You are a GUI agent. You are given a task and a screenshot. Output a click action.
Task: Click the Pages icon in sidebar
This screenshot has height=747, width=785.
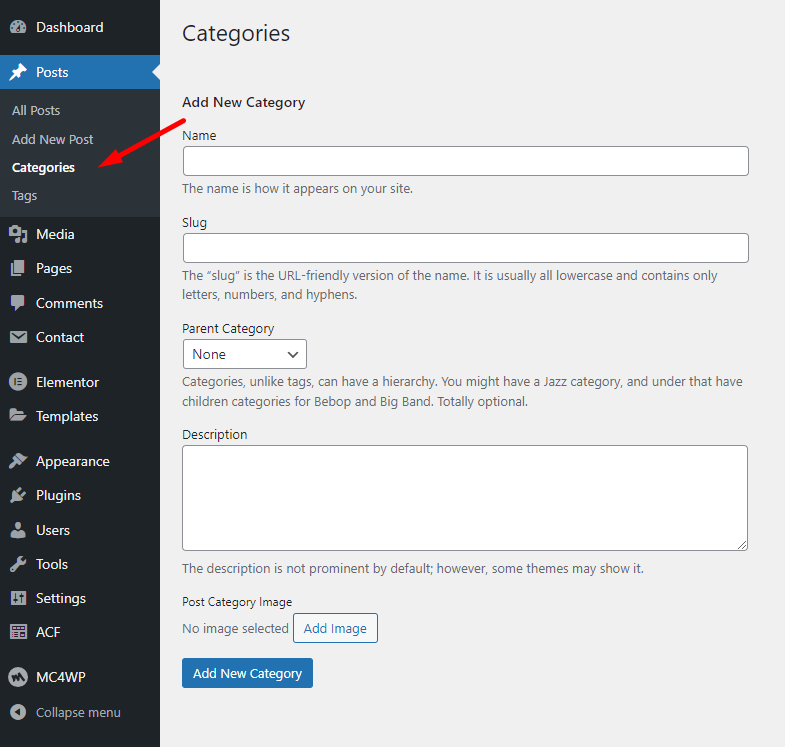coord(18,268)
